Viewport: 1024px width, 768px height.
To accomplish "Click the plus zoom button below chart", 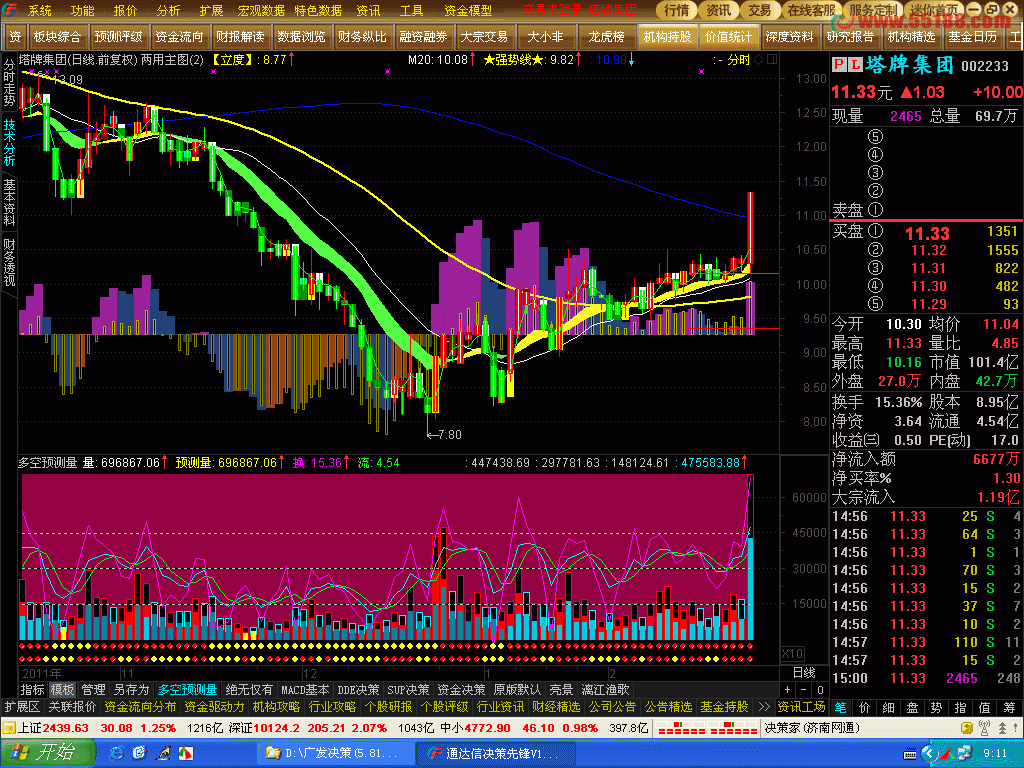I will point(788,690).
